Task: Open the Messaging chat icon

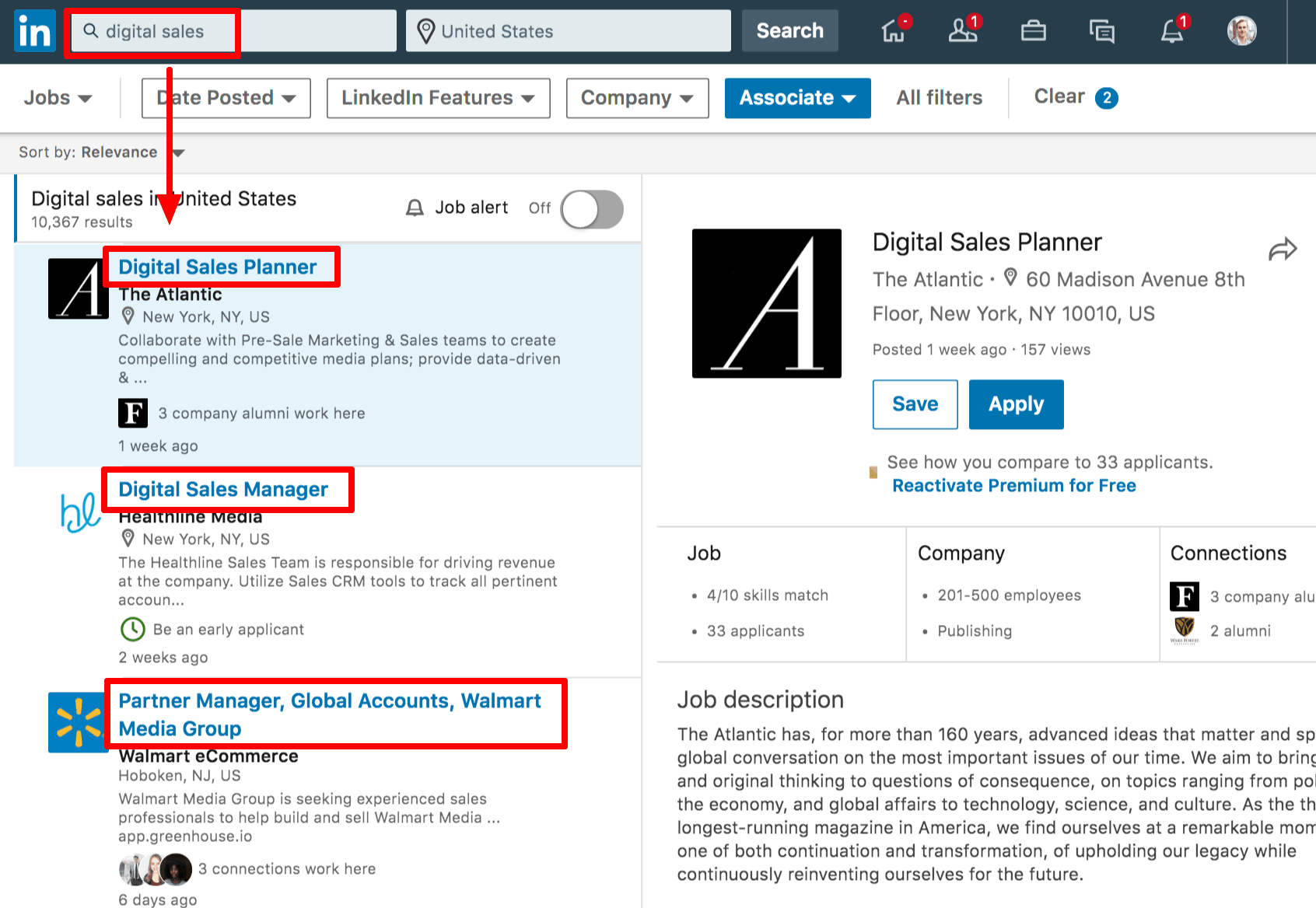Action: click(1101, 31)
